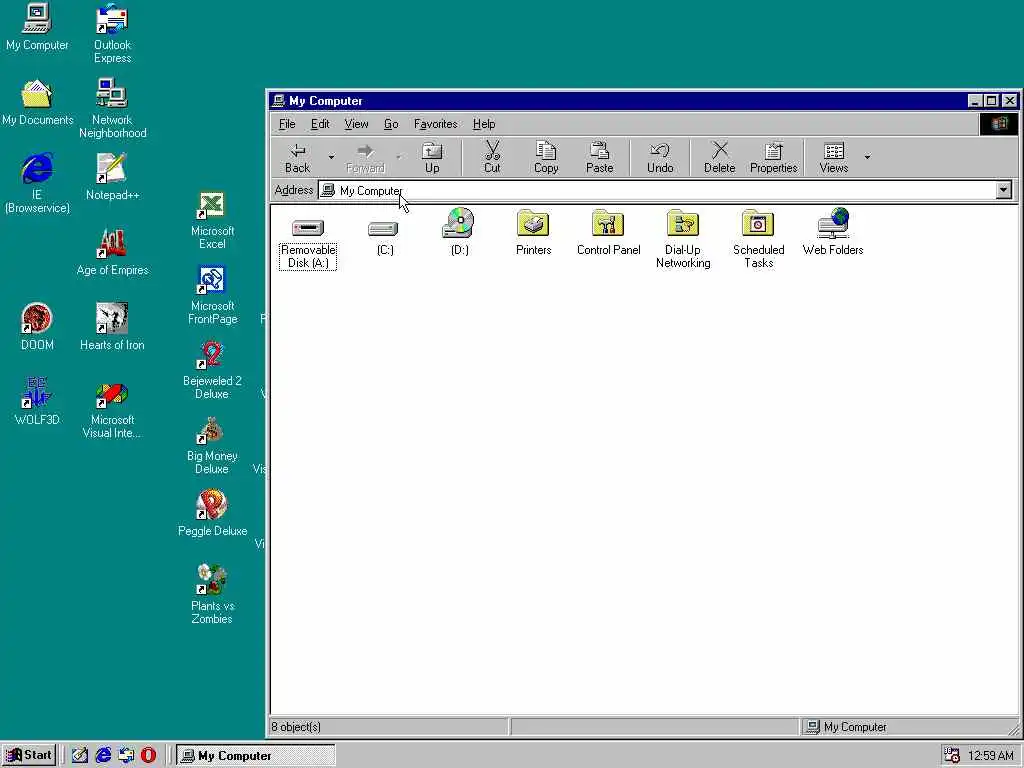This screenshot has height=768, width=1024.
Task: Click the "8 object(s)" status bar text
Action: (x=296, y=727)
